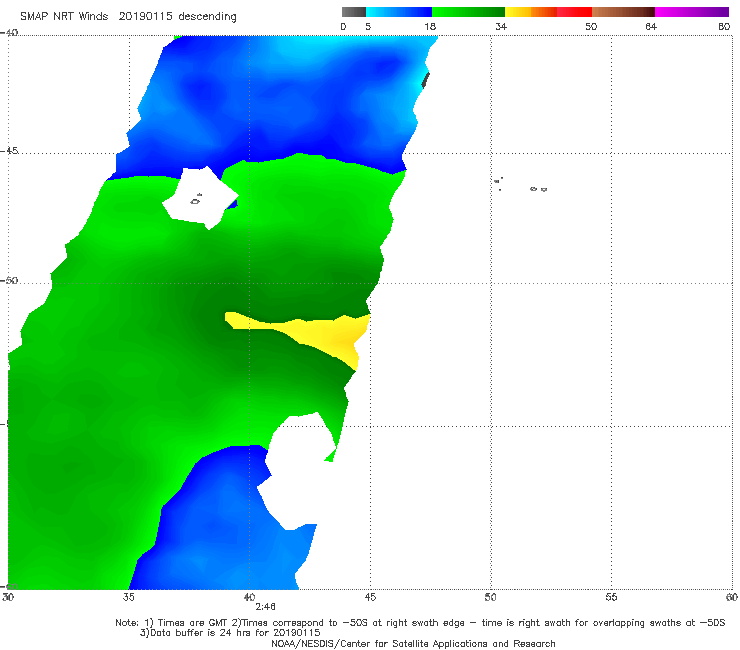Image resolution: width=740 pixels, height=650 pixels.
Task: Select the gray segment of the color bar
Action: click(354, 12)
